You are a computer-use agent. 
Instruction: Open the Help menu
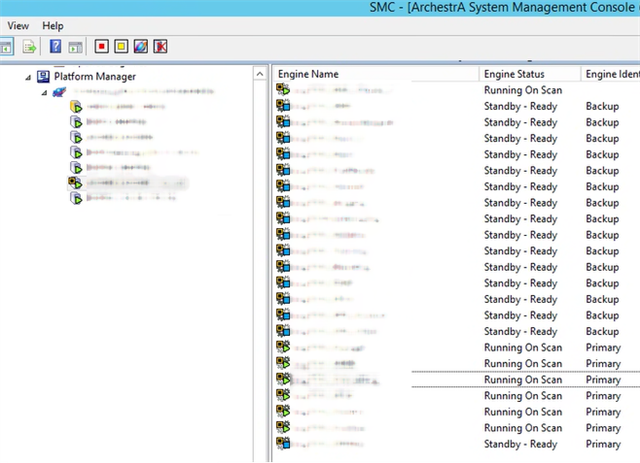(x=53, y=26)
